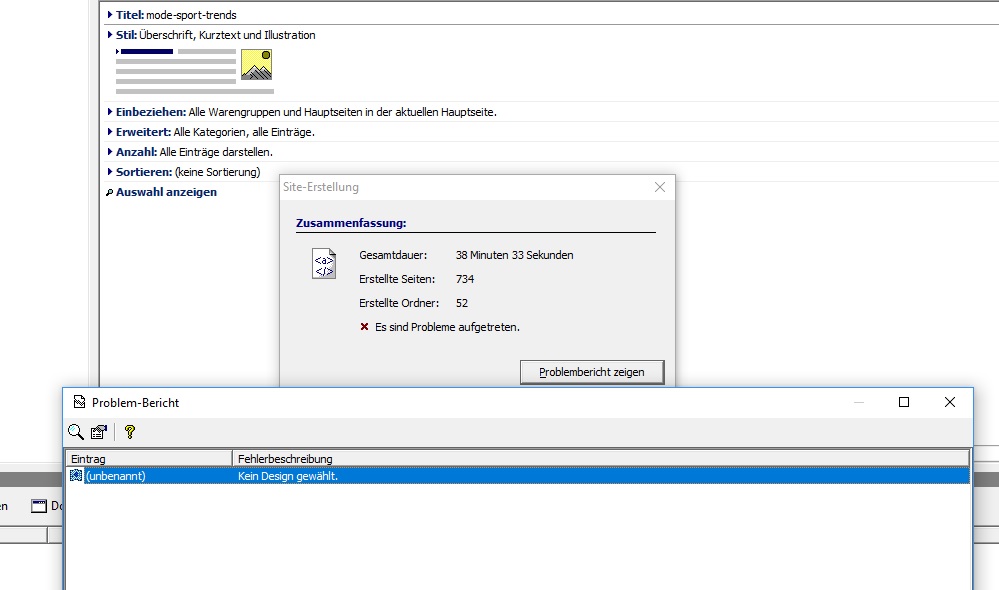
Task: Click the illustration thumbnail in style preview
Action: tap(256, 65)
